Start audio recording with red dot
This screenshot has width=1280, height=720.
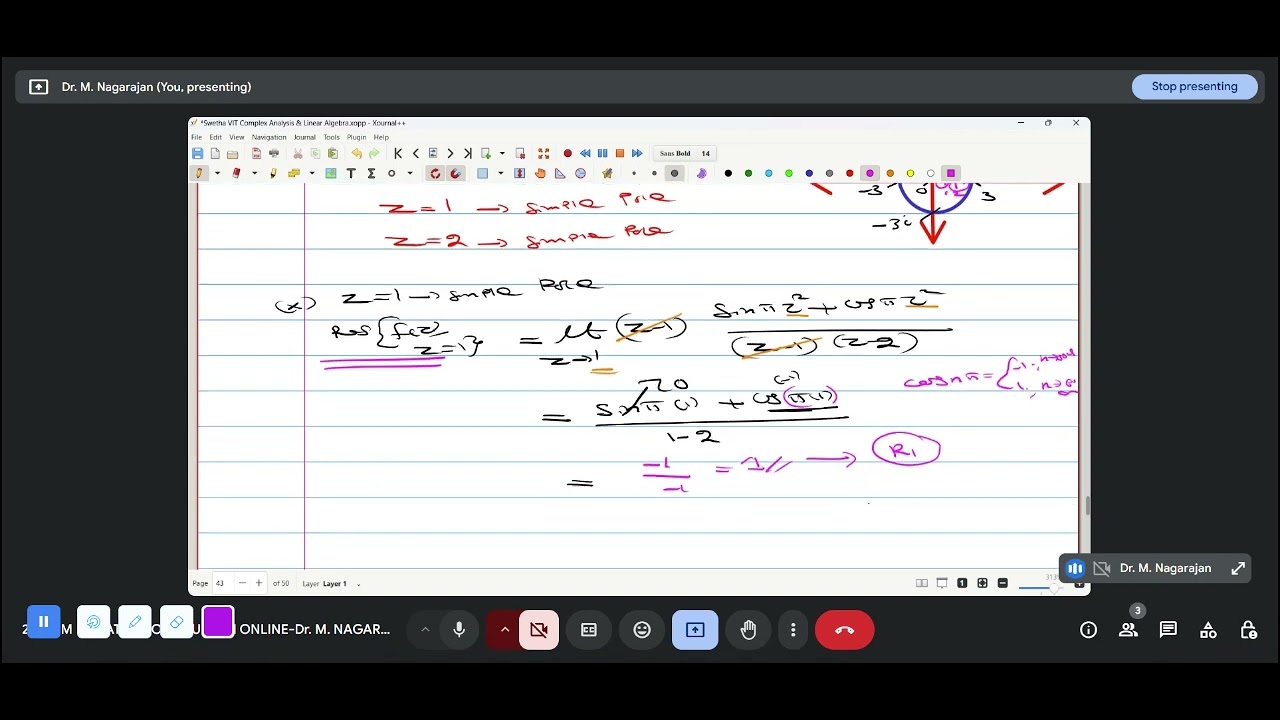coord(568,153)
